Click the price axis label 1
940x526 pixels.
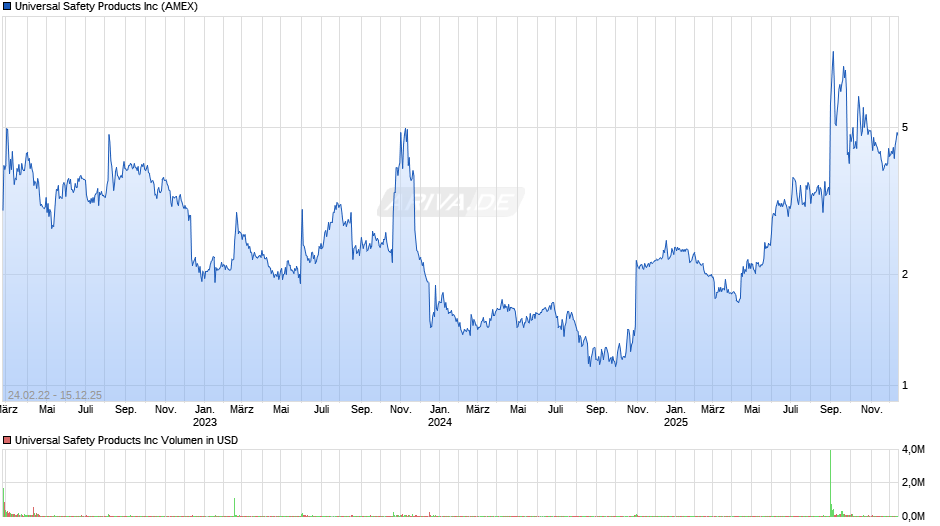point(905,385)
